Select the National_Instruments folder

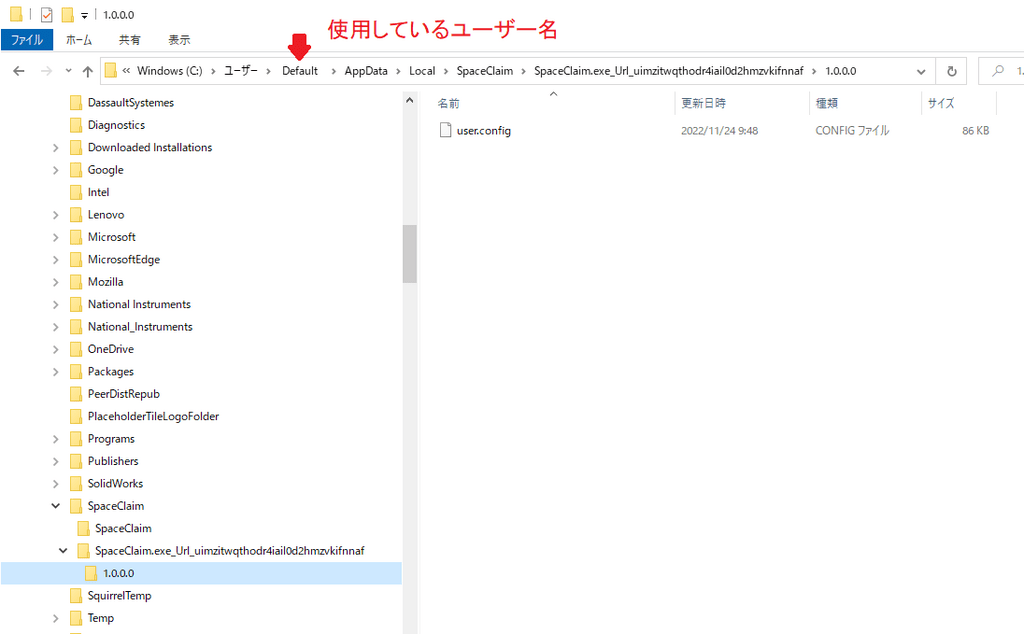140,326
